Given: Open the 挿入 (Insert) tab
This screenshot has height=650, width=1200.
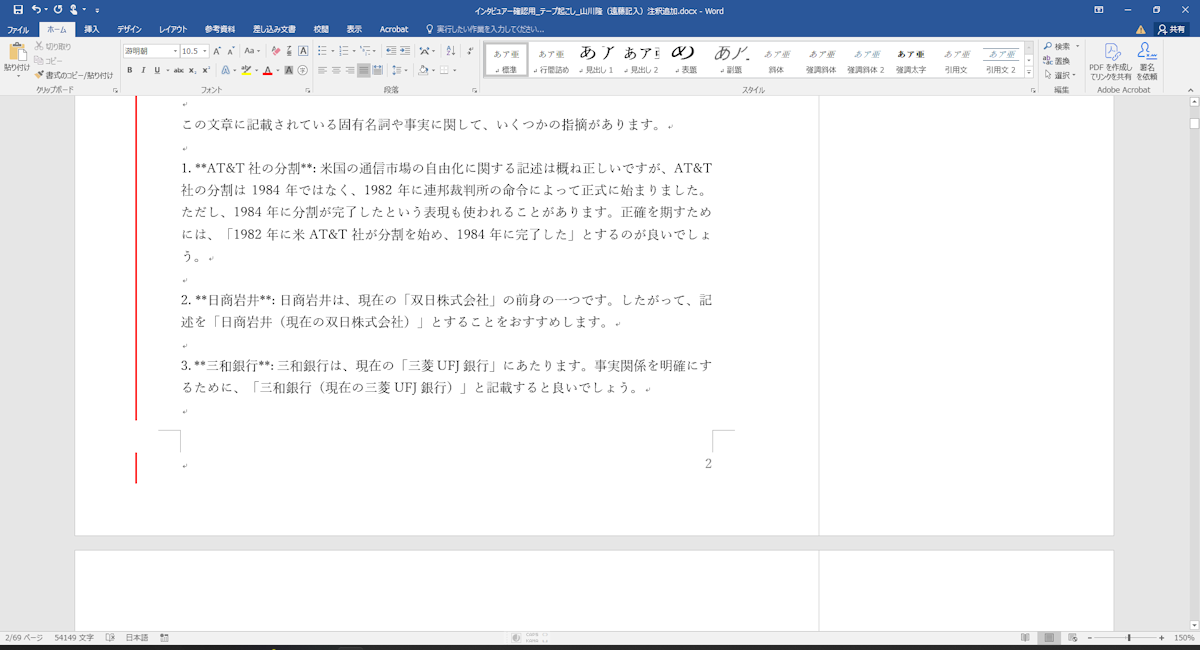Looking at the screenshot, I should (x=91, y=30).
